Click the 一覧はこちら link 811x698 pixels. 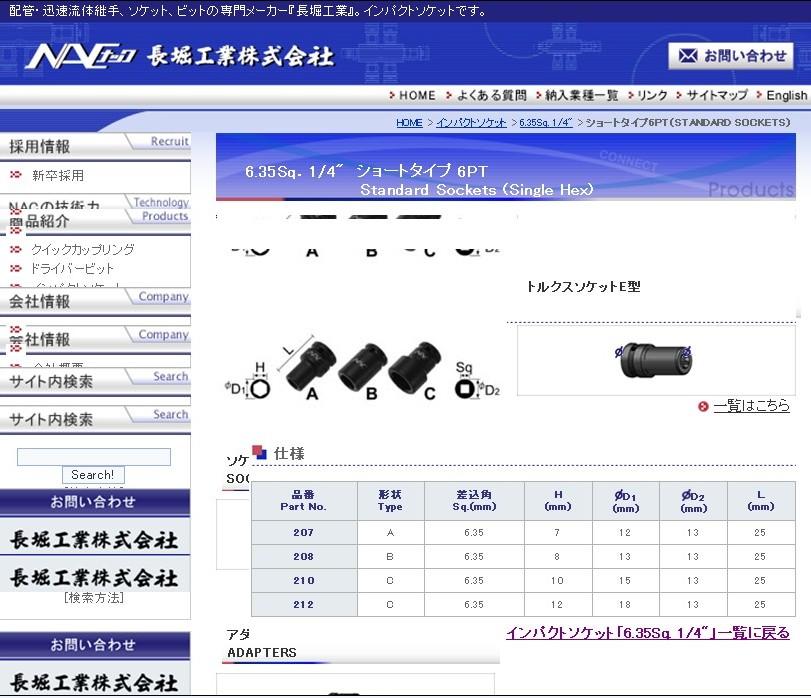[x=752, y=406]
